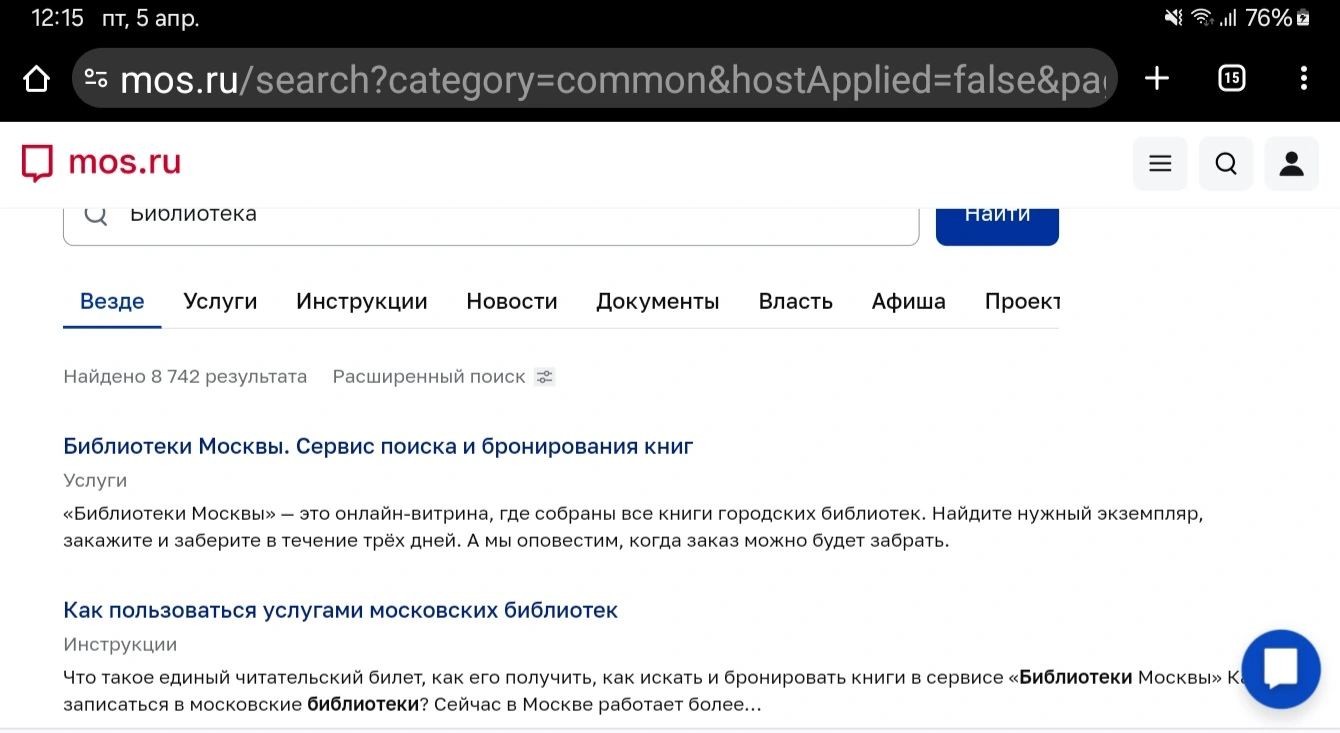Click the mos.ru logo

pyautogui.click(x=101, y=163)
